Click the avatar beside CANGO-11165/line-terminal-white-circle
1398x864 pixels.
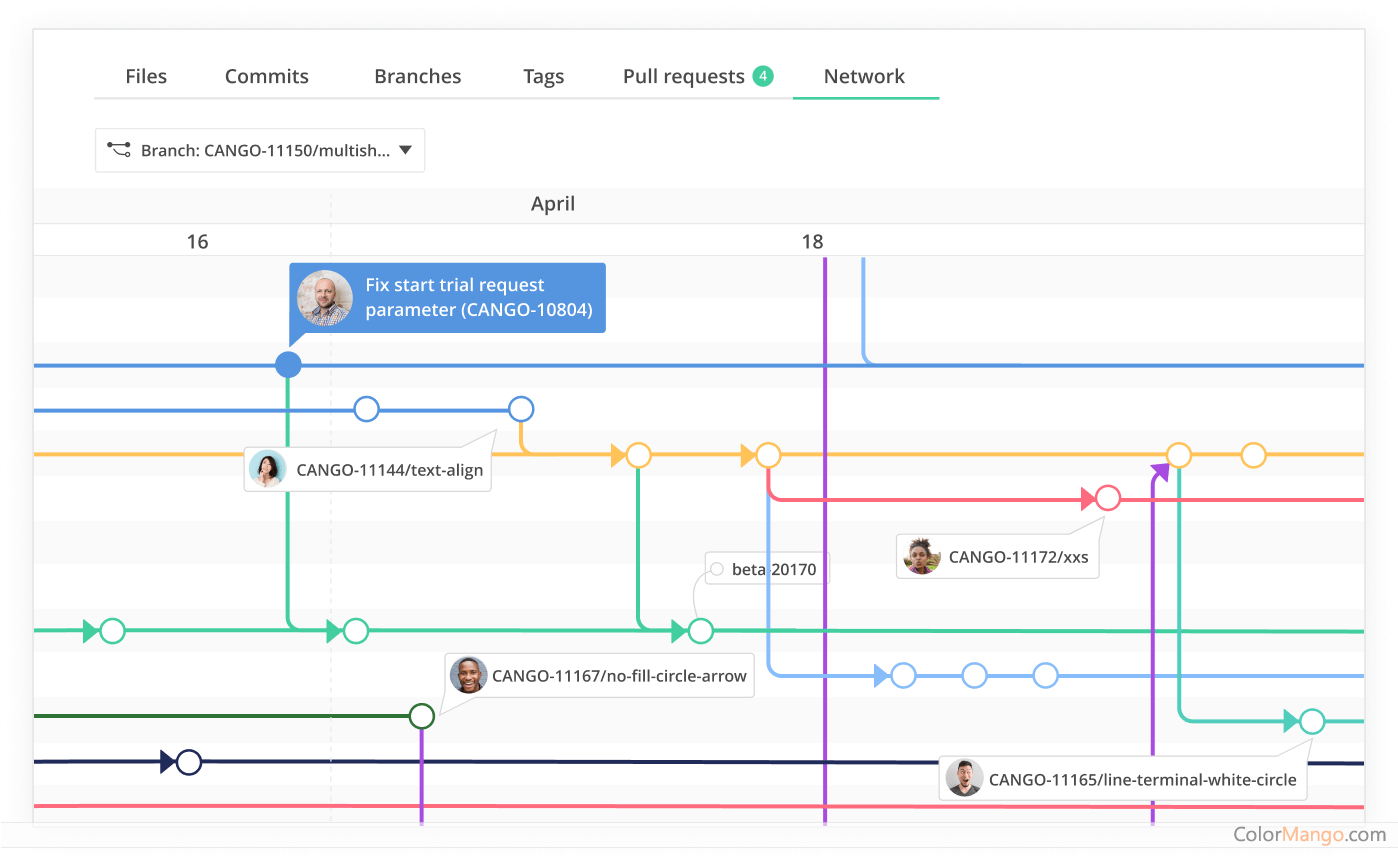point(964,778)
